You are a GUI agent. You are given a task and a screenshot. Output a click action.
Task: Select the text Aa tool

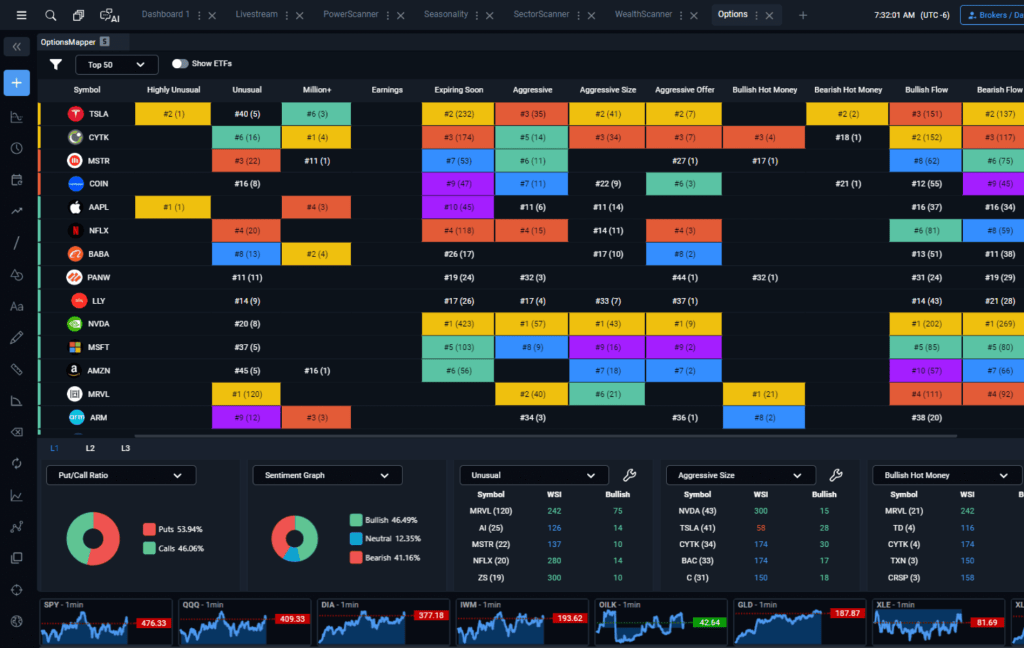[x=16, y=306]
